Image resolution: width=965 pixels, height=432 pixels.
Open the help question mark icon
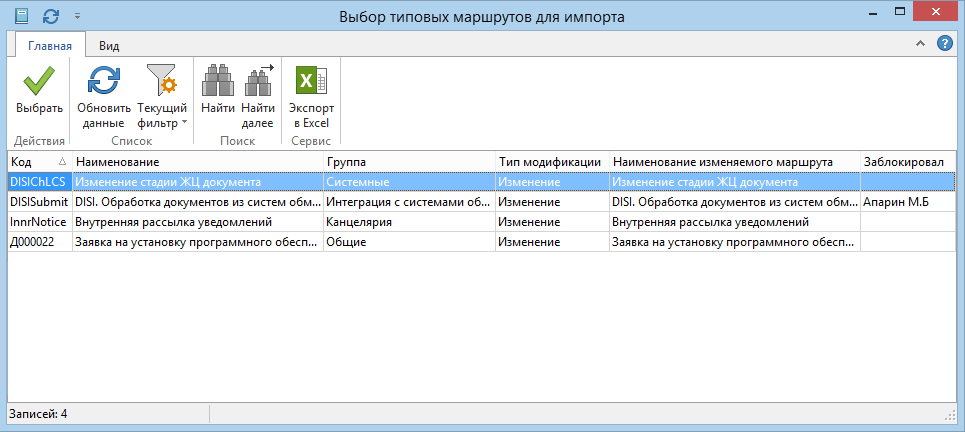coord(944,44)
